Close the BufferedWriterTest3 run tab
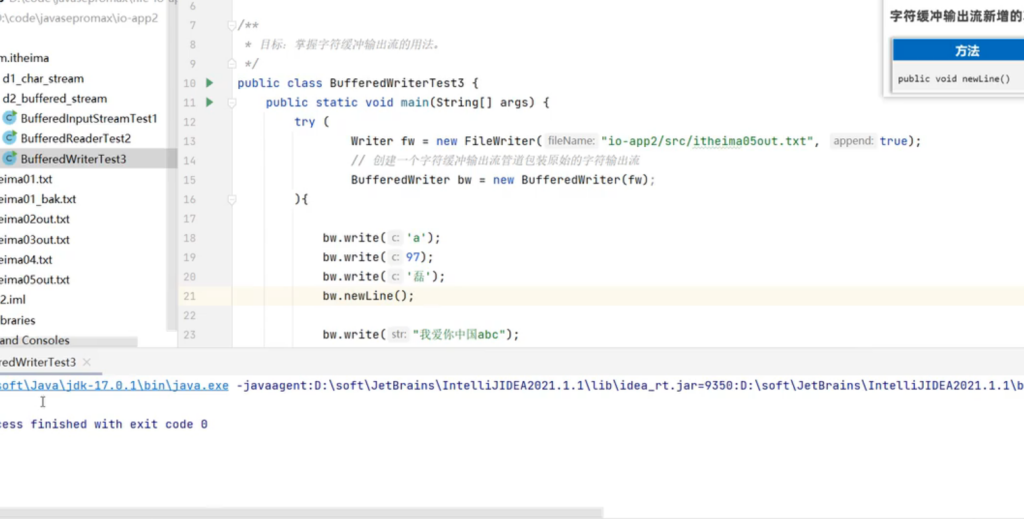Screen dimensions: 1024x519 [x=87, y=362]
